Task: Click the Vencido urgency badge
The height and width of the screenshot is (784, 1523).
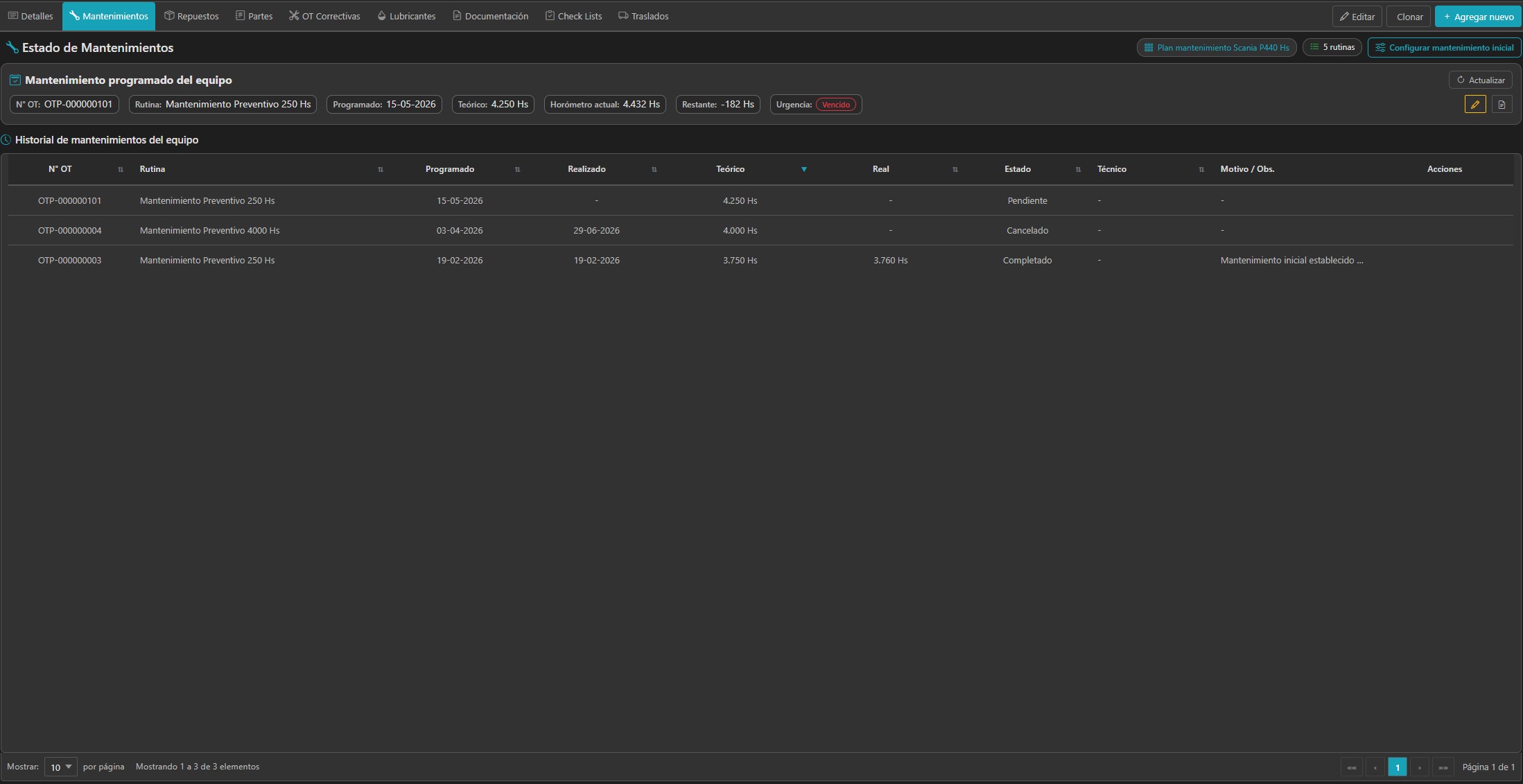Action: (836, 105)
